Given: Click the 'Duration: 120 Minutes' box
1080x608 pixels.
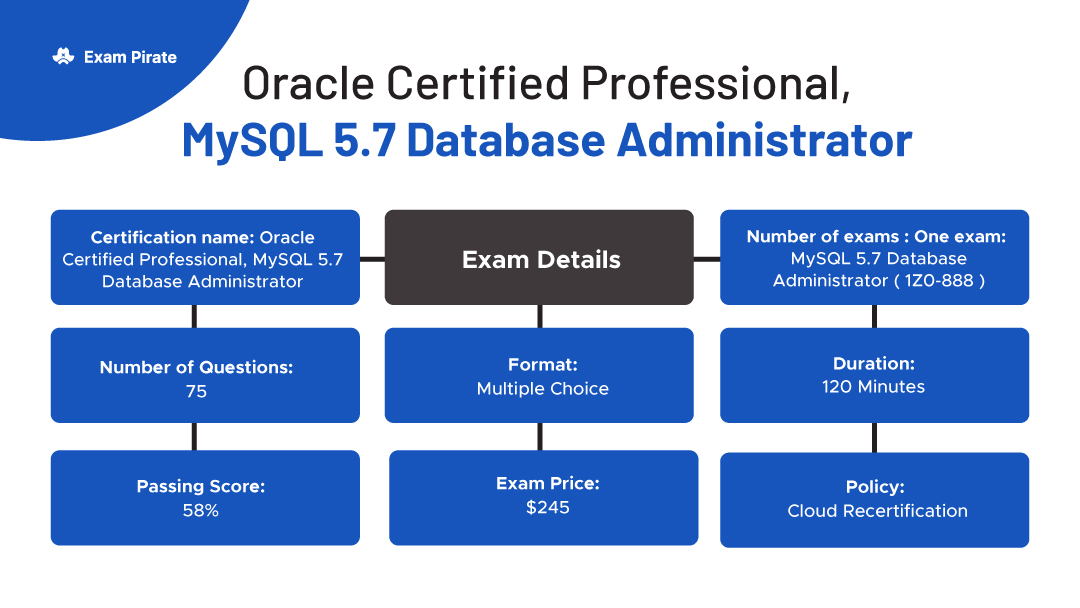Looking at the screenshot, I should point(875,375).
